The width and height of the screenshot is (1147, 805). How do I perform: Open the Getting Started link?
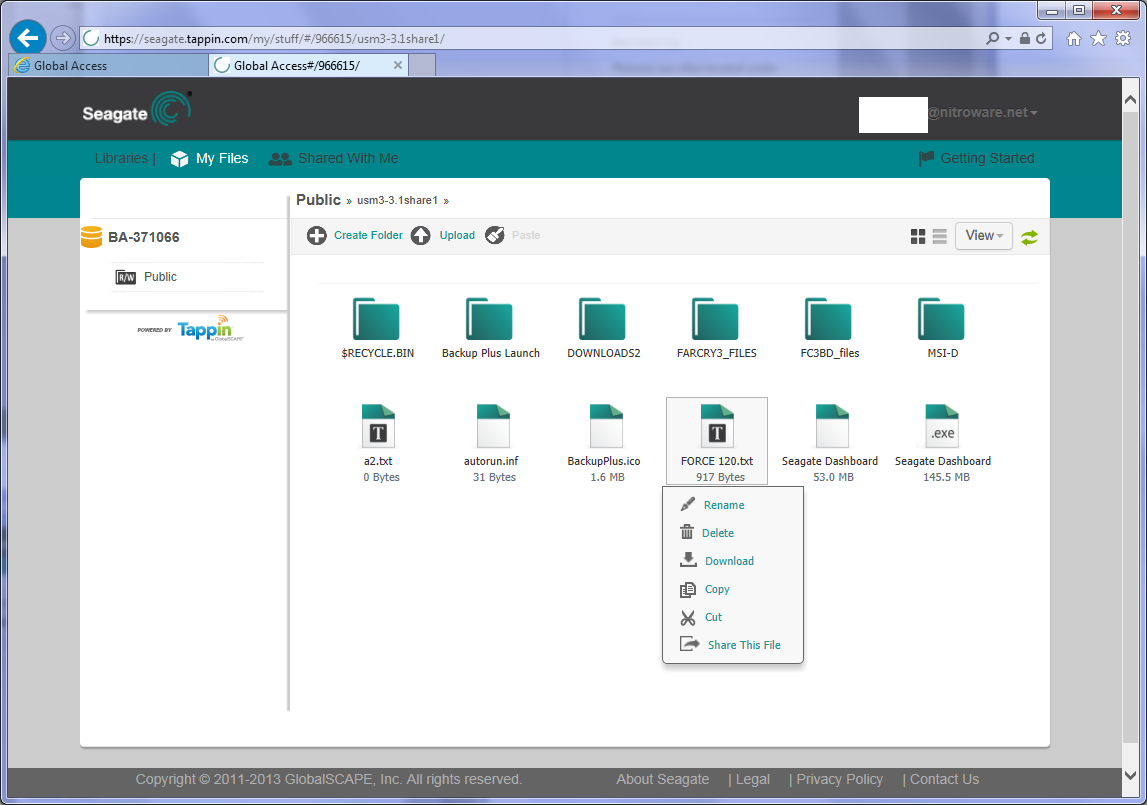coord(977,158)
